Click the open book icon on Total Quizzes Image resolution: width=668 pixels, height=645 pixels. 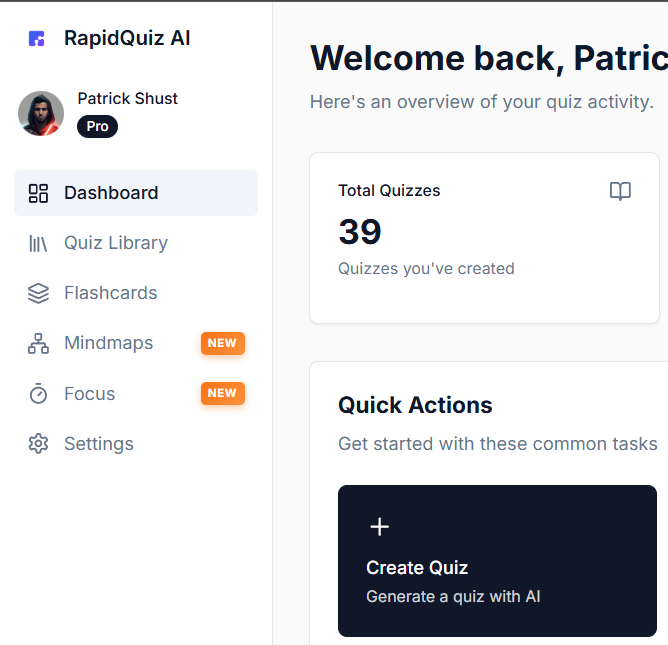[620, 191]
